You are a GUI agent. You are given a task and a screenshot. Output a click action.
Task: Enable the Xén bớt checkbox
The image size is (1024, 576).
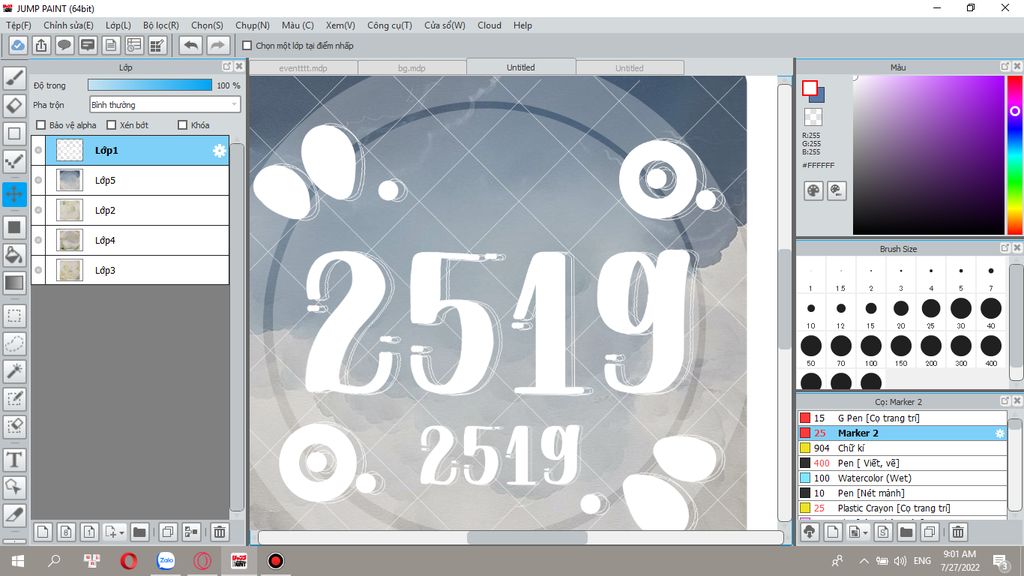111,125
